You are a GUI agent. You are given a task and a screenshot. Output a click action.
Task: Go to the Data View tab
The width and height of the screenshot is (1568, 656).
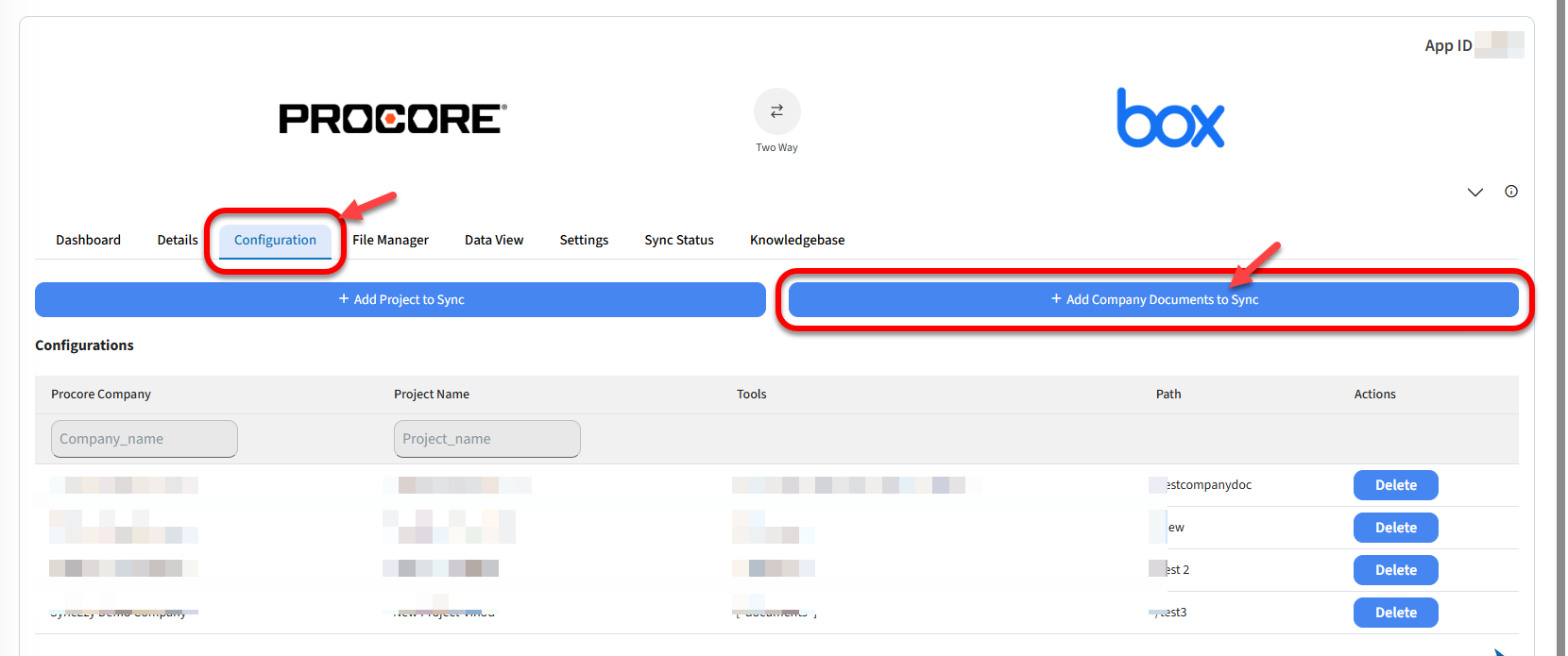(x=494, y=240)
